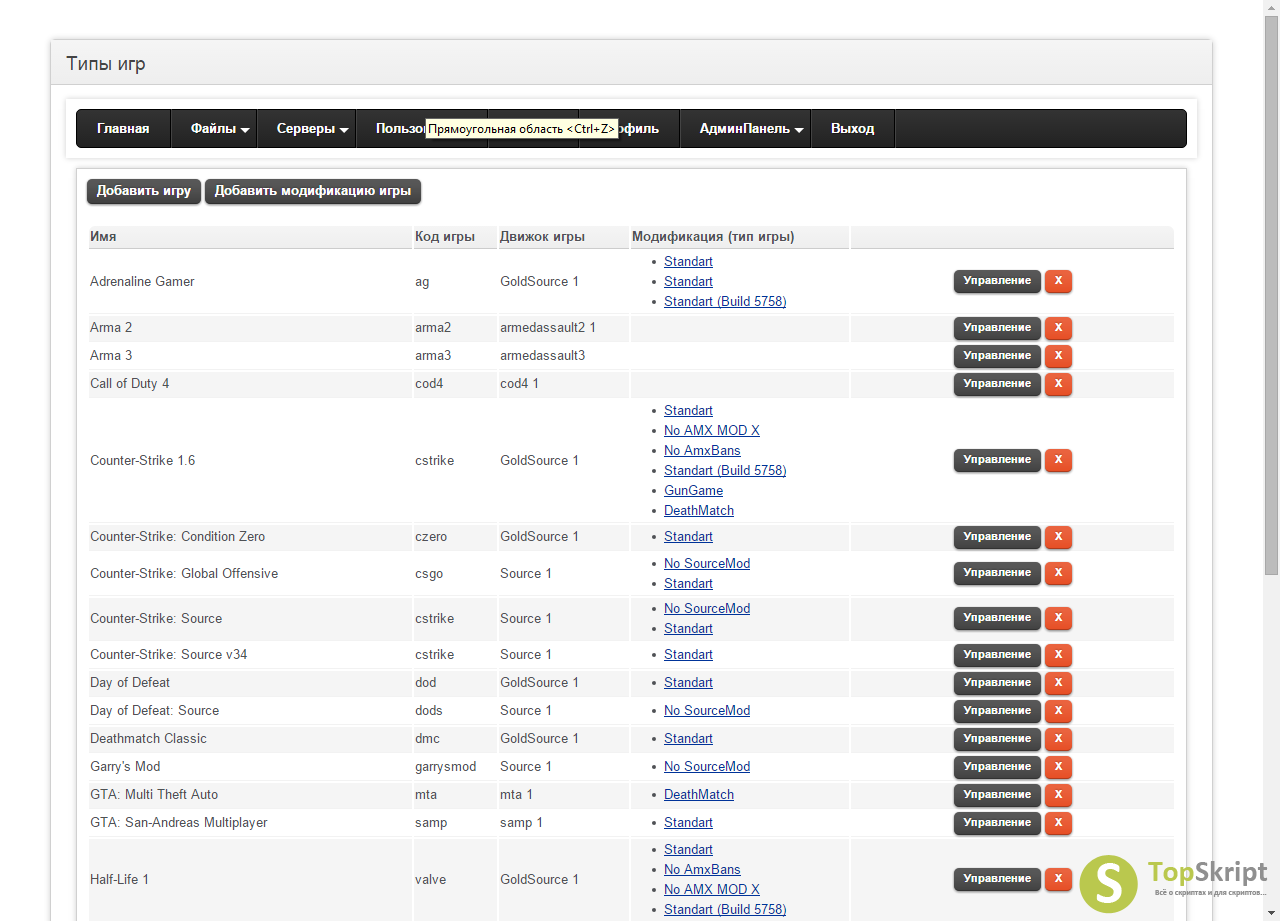Viewport: 1280px width, 921px height.
Task: Click the Движок игры column header
Action: tap(564, 237)
